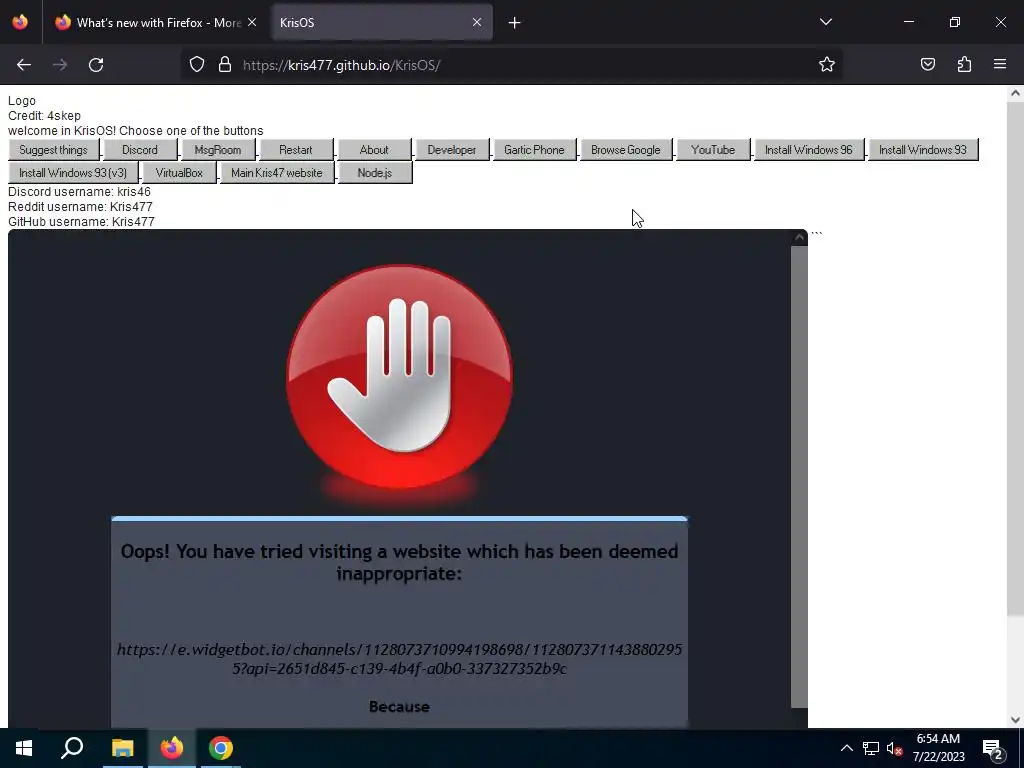Click the page scroll down arrow
The width and height of the screenshot is (1024, 768).
click(1015, 720)
